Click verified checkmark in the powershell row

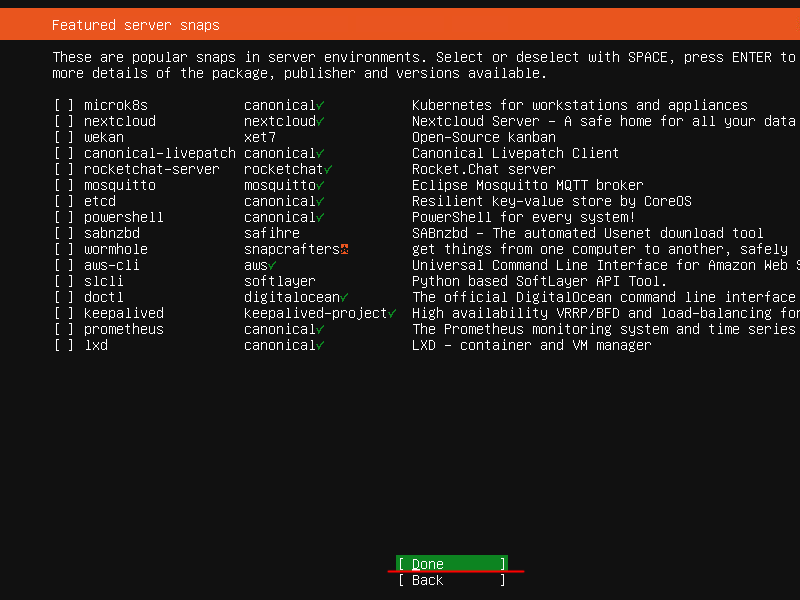tap(320, 218)
